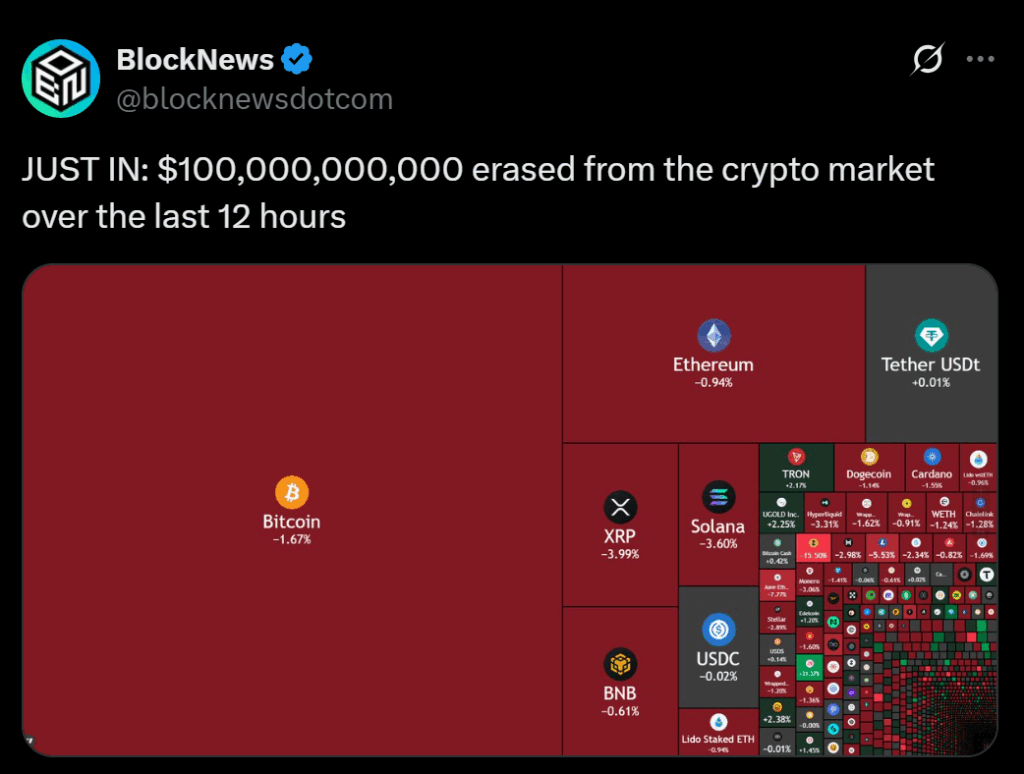Click the blue verified badge
Screen dimensions: 1024x774
click(295, 60)
